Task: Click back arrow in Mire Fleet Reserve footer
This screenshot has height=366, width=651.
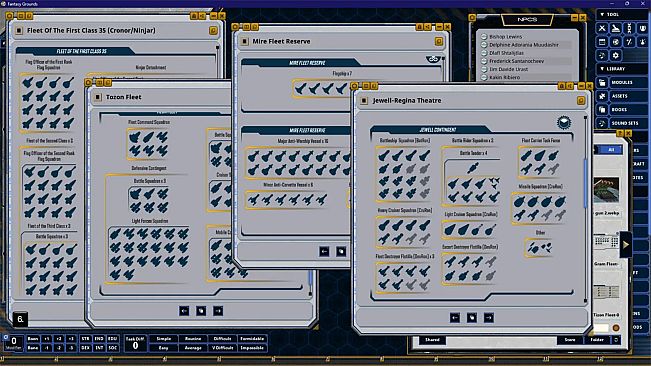Action: click(324, 251)
